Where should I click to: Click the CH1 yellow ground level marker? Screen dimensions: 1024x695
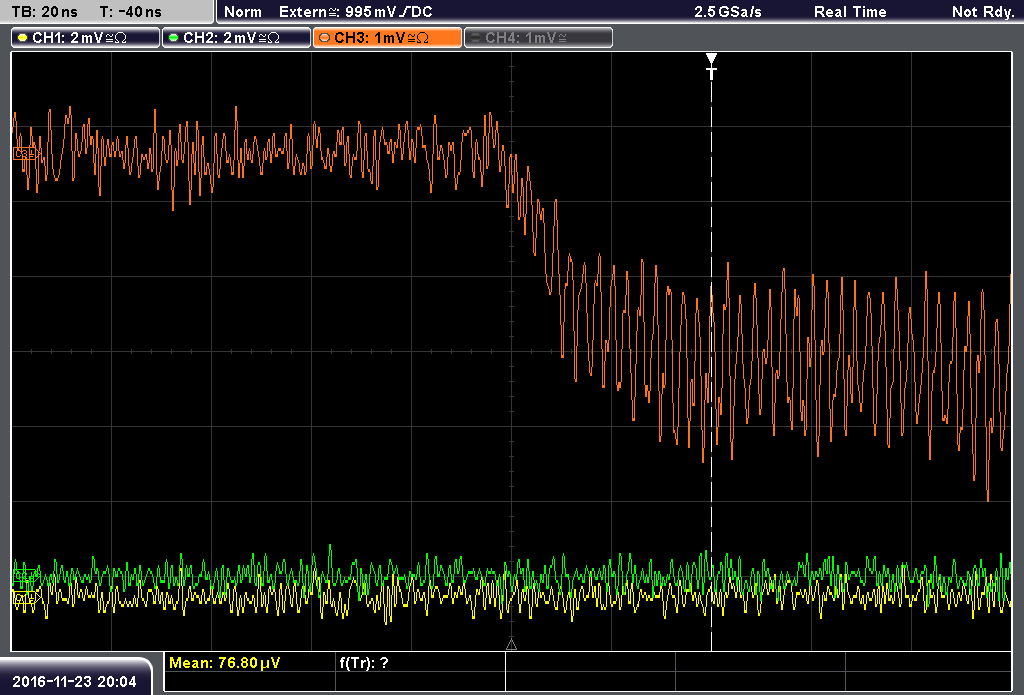(x=26, y=597)
